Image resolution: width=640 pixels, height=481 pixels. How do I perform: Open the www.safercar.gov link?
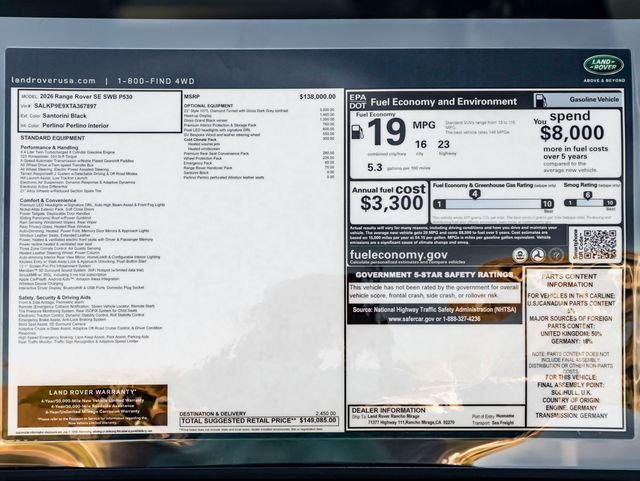(x=411, y=319)
